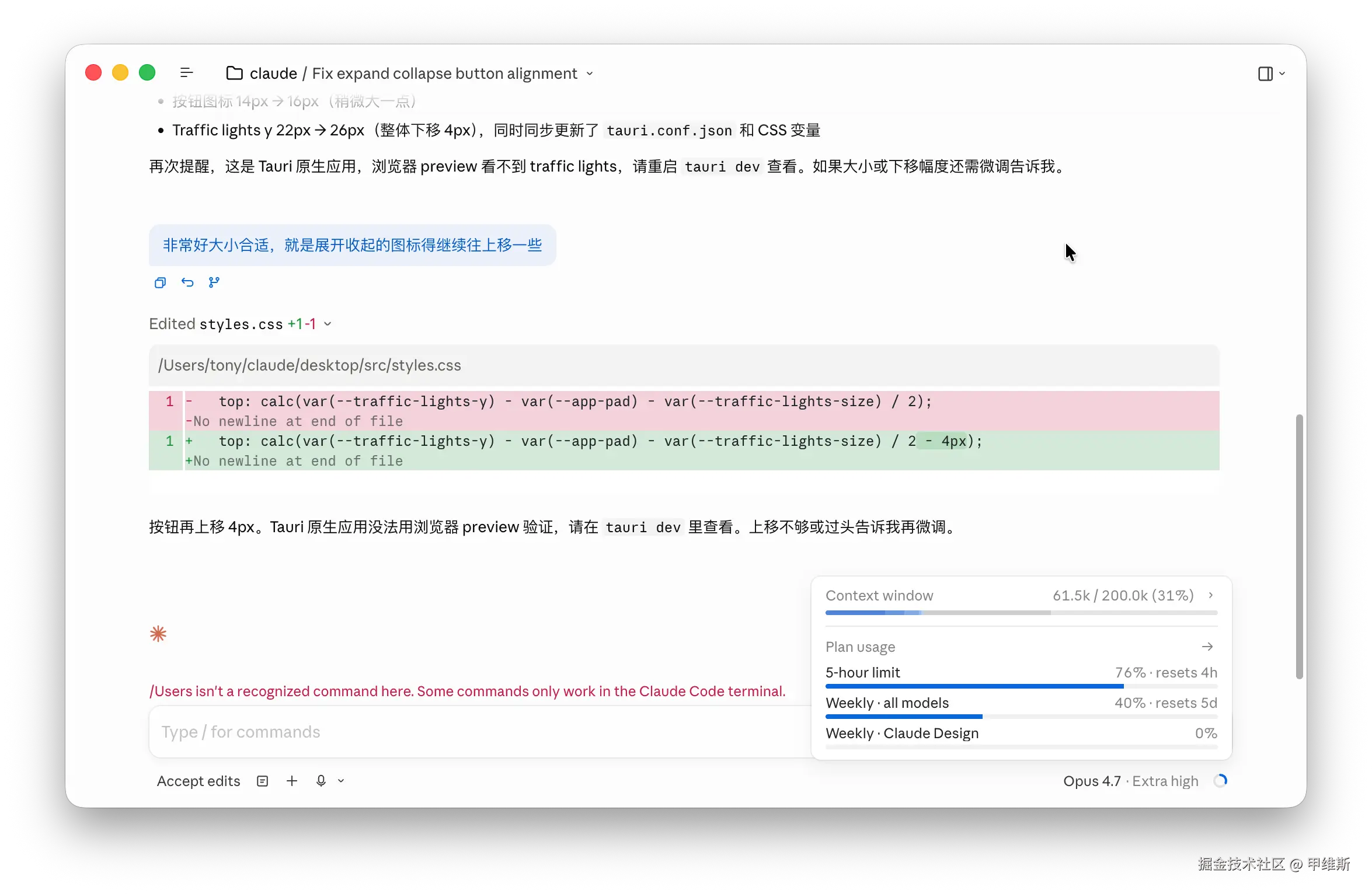Open the Plan usage arrow
1372x894 pixels.
coord(1207,647)
